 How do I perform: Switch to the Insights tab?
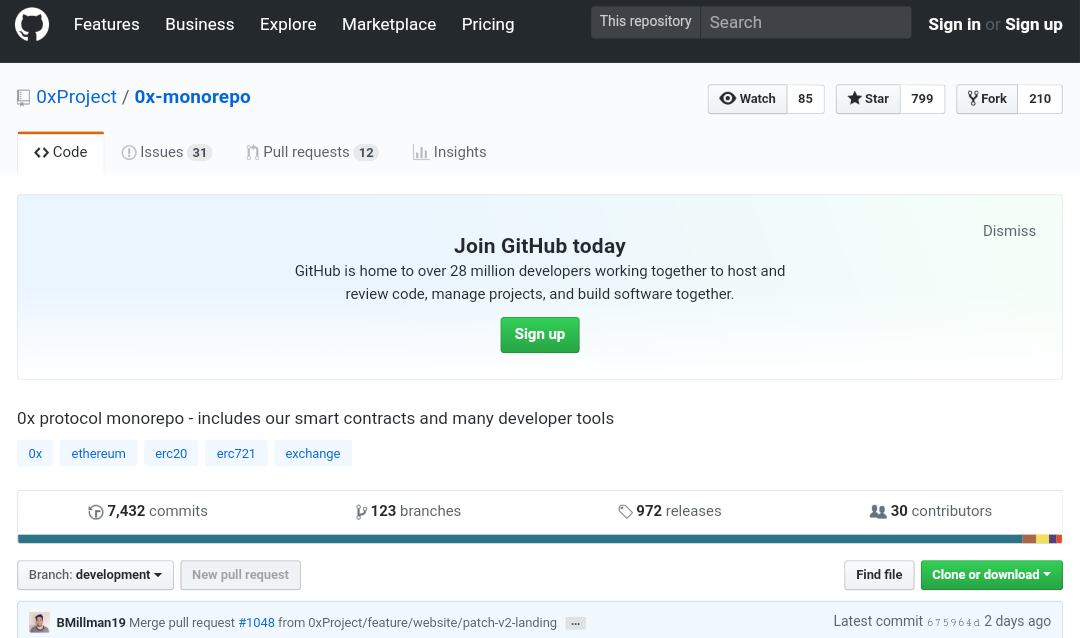[449, 152]
